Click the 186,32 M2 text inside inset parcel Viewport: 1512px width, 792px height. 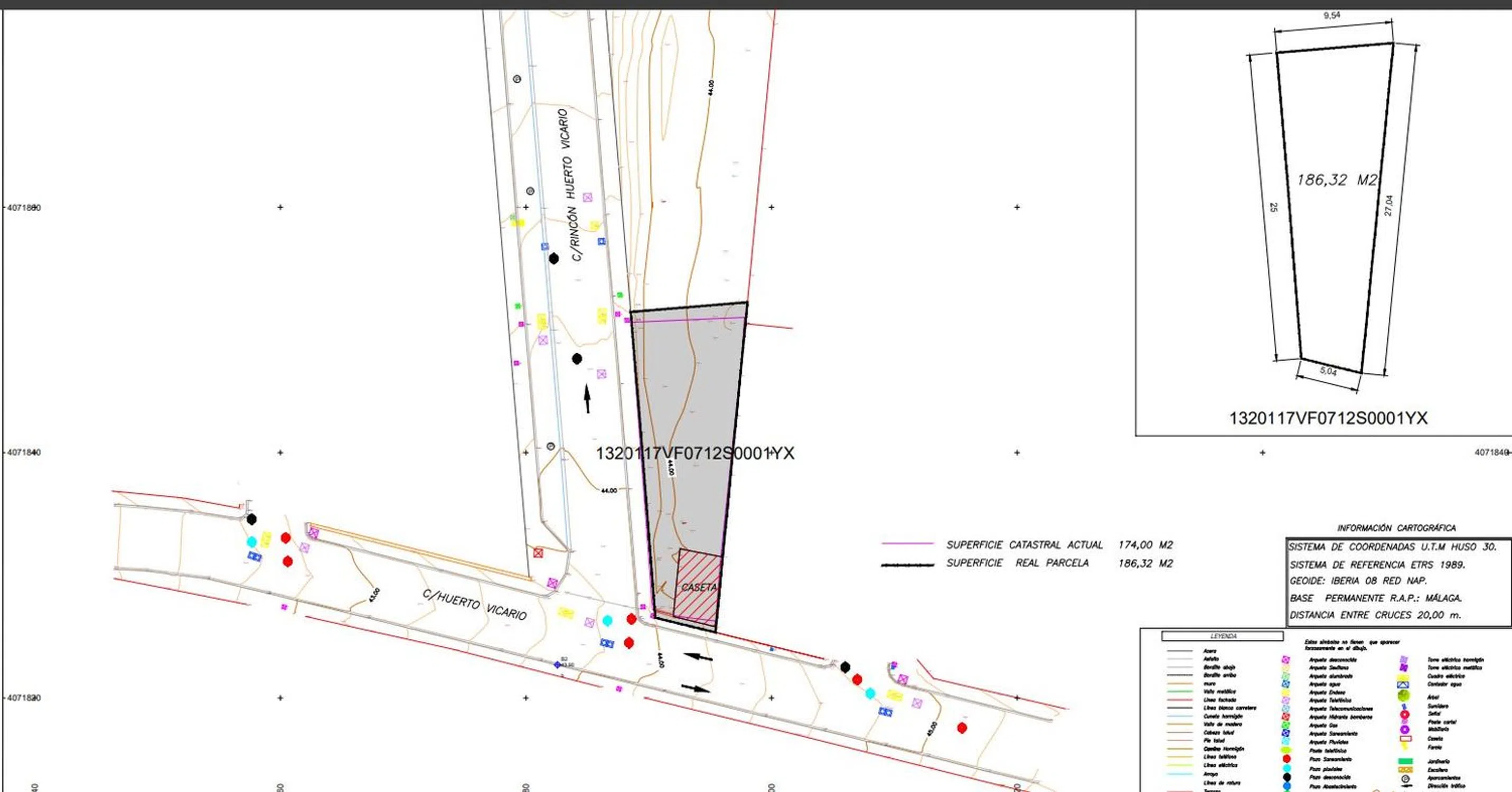(x=1336, y=180)
